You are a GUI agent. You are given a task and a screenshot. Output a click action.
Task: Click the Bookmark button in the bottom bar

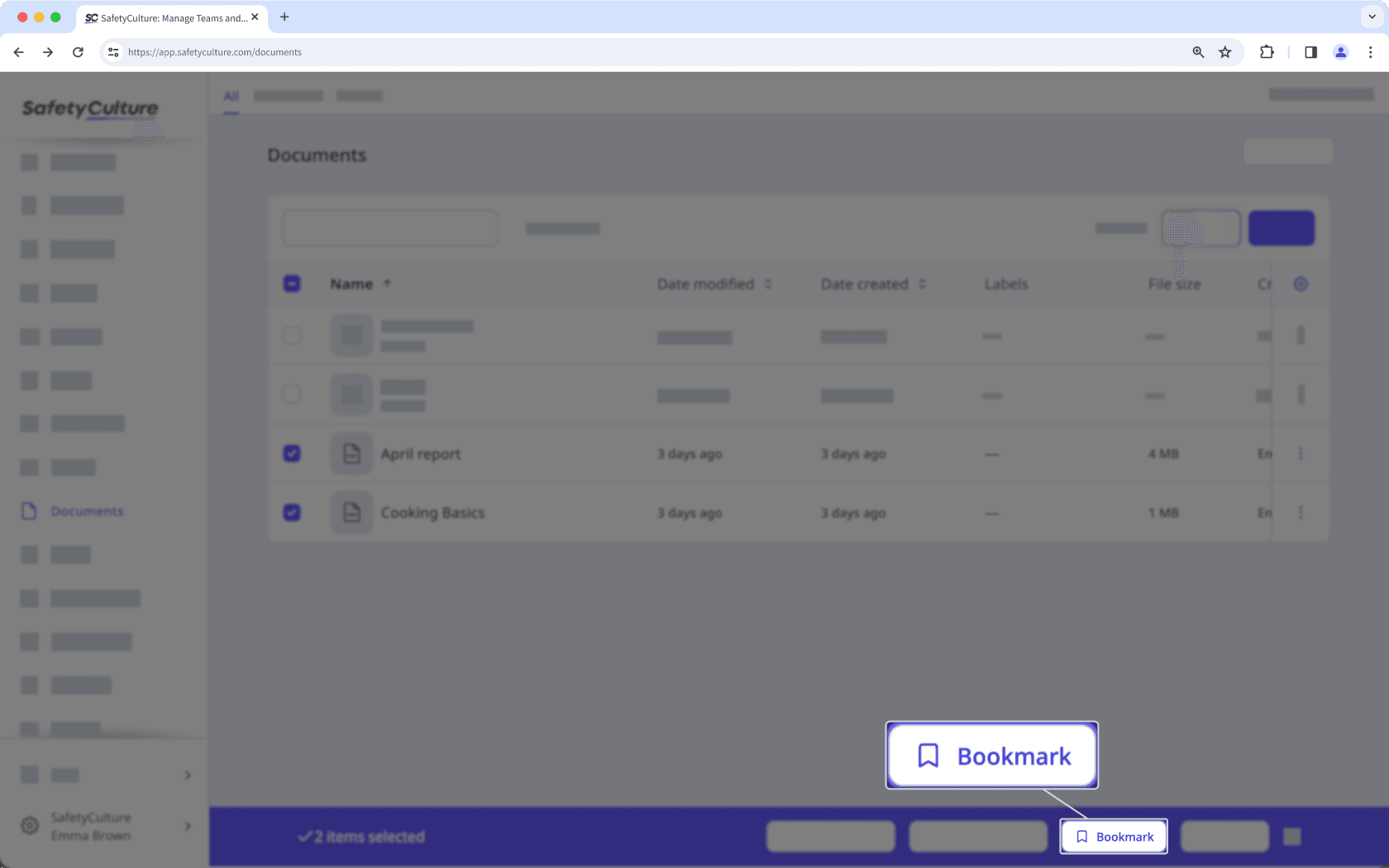(x=1113, y=836)
